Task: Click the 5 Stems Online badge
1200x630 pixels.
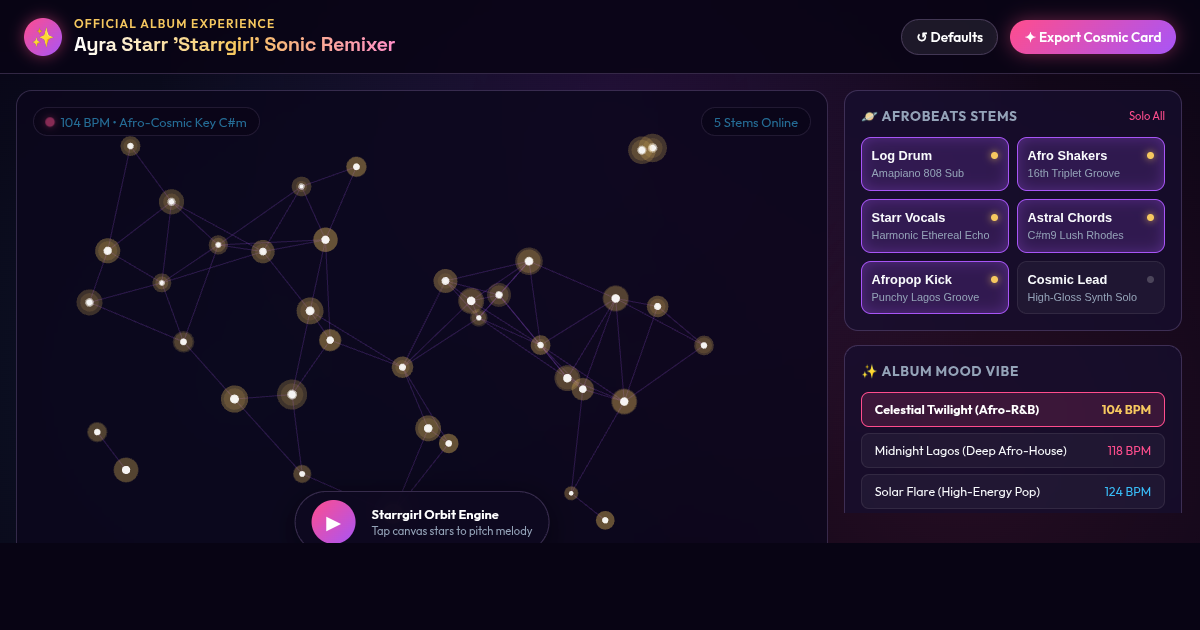Action: click(756, 122)
